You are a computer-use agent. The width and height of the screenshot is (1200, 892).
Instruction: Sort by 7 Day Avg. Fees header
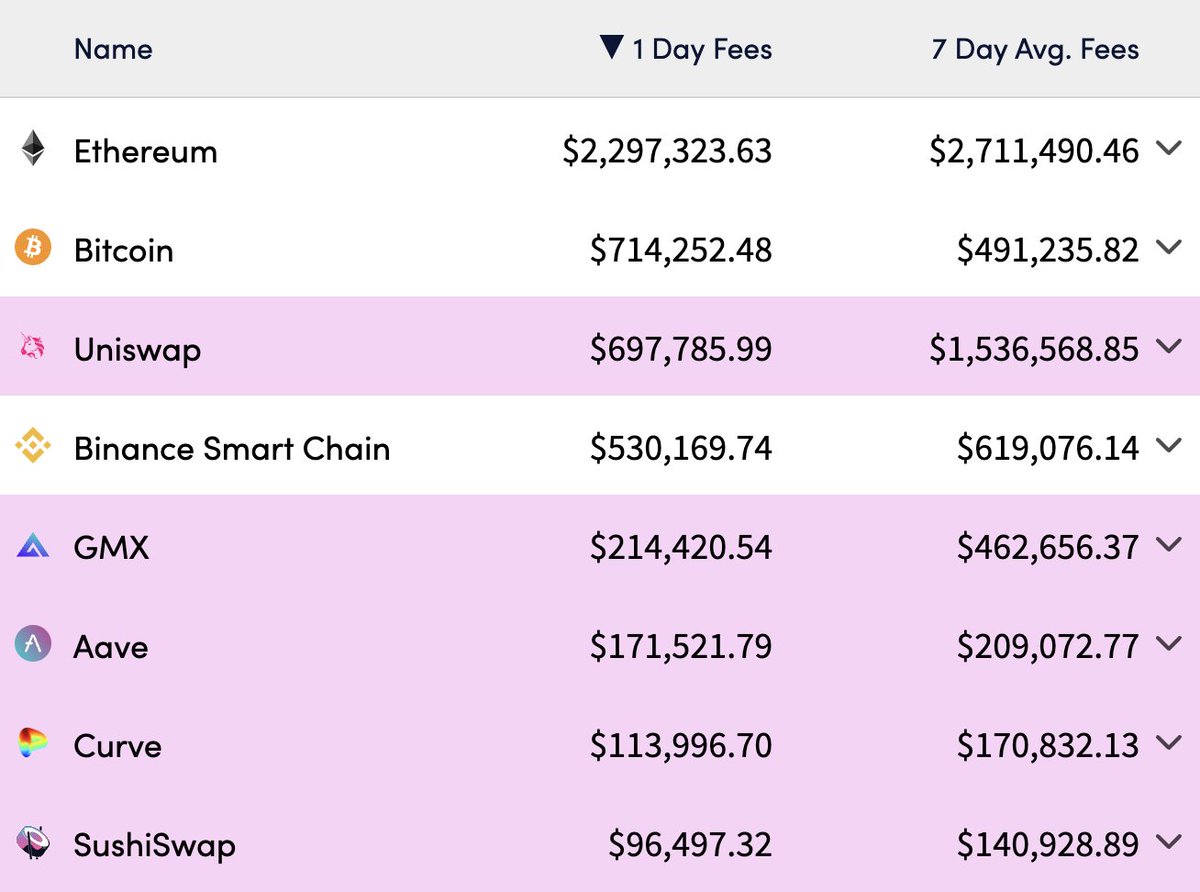point(1034,49)
